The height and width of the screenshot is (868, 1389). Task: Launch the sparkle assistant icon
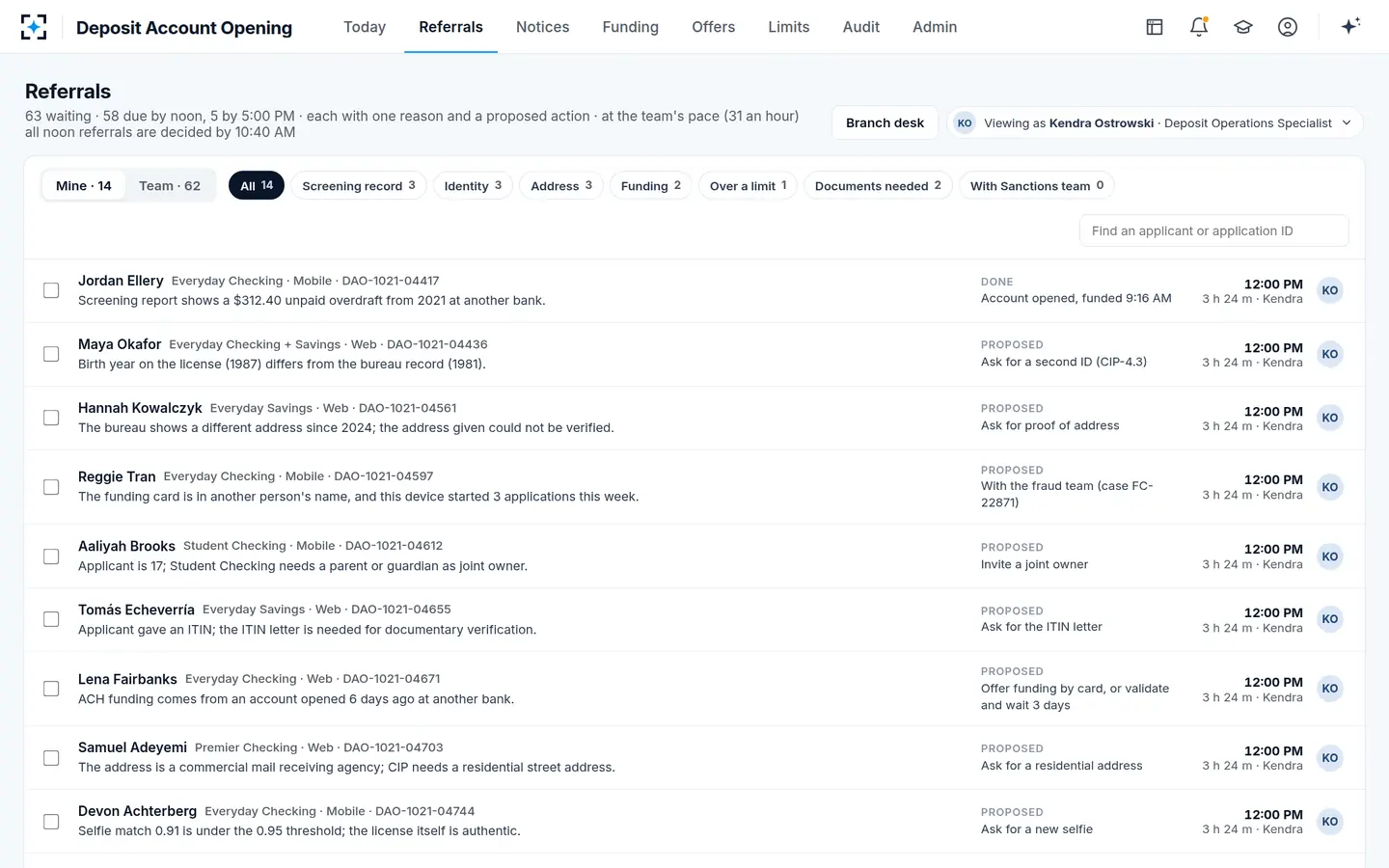click(1350, 26)
